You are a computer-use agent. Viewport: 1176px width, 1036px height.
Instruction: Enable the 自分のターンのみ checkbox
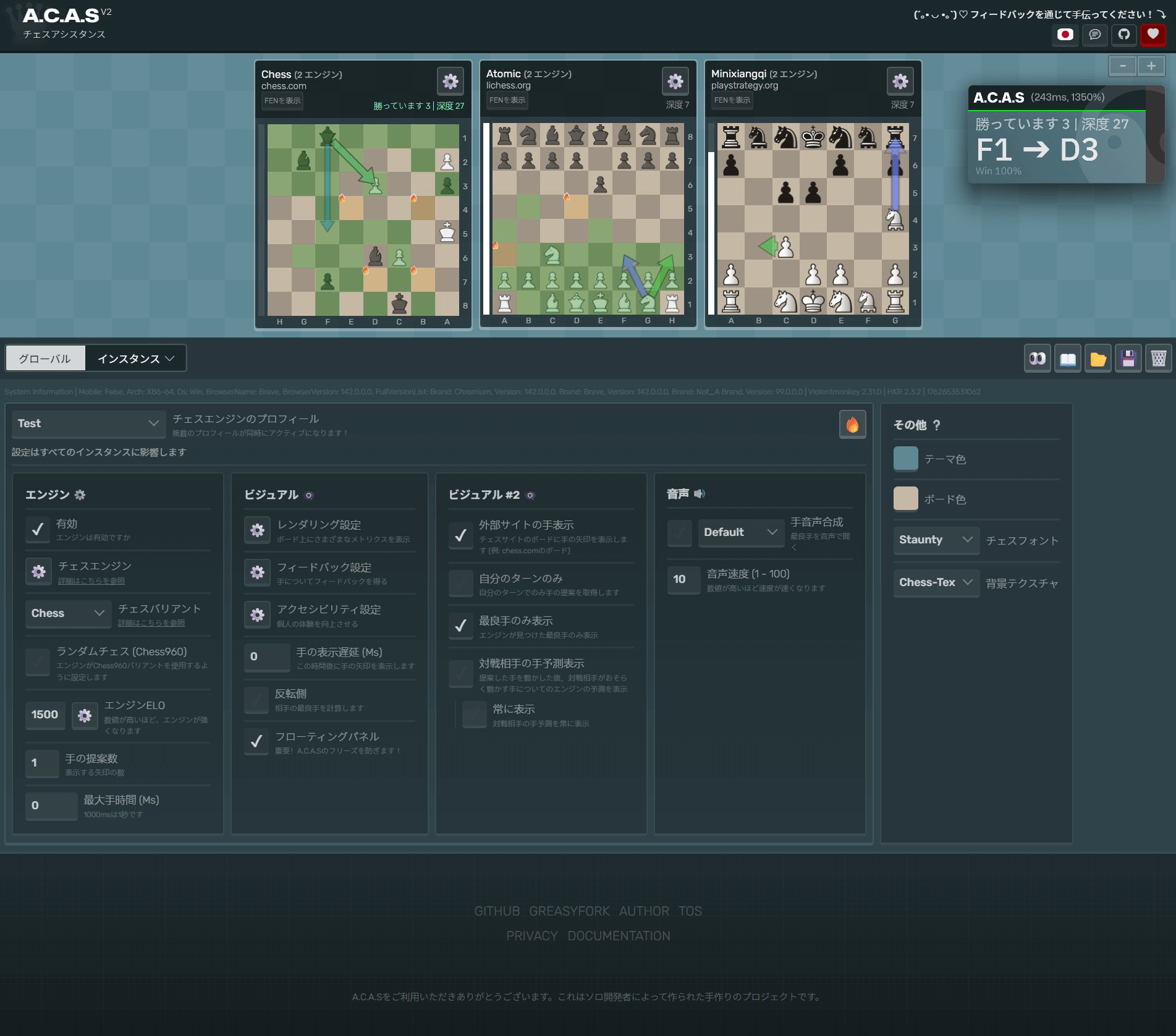click(x=460, y=584)
